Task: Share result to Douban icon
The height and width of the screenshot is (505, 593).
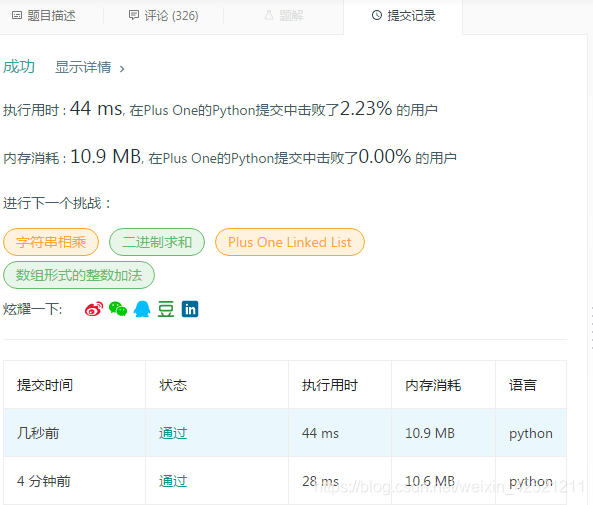Action: 166,309
